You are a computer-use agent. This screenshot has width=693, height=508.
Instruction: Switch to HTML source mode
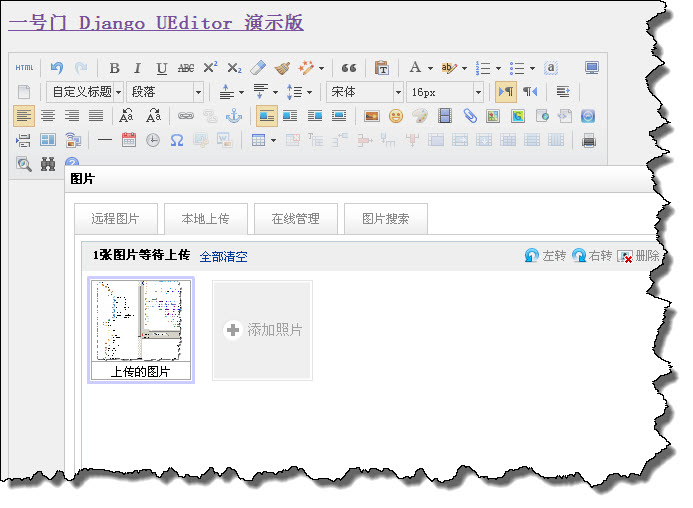pos(24,68)
